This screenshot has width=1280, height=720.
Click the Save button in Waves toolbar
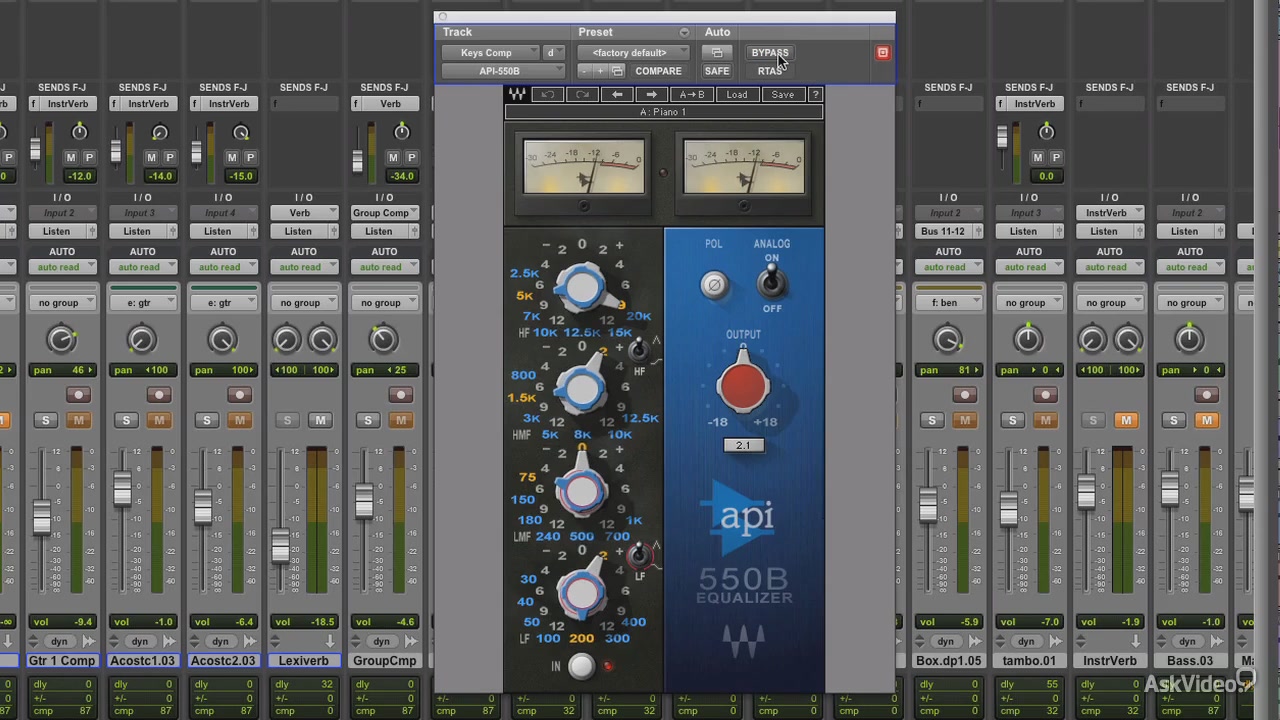point(783,95)
